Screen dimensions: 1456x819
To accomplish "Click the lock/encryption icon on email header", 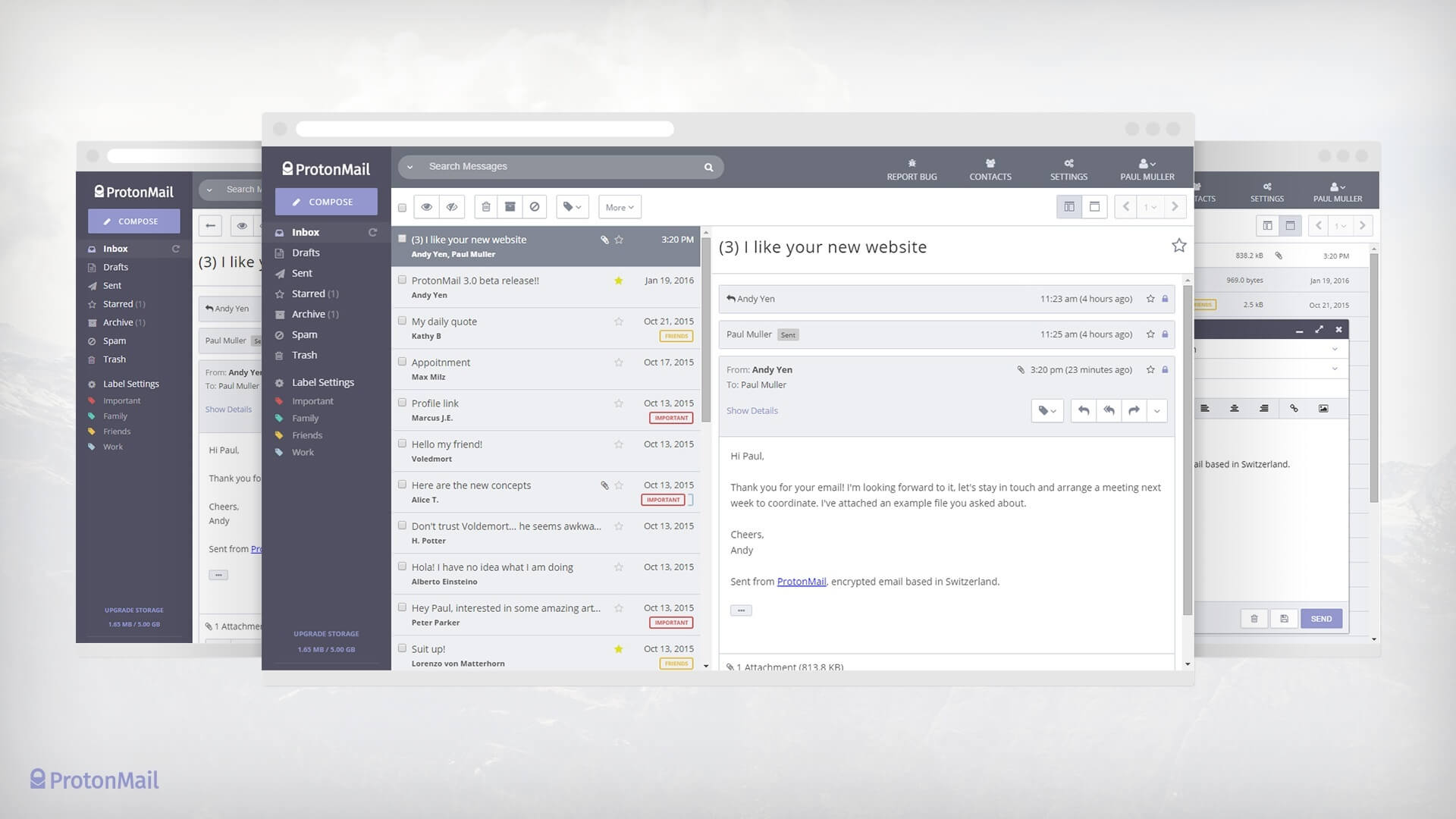I will pos(1165,369).
